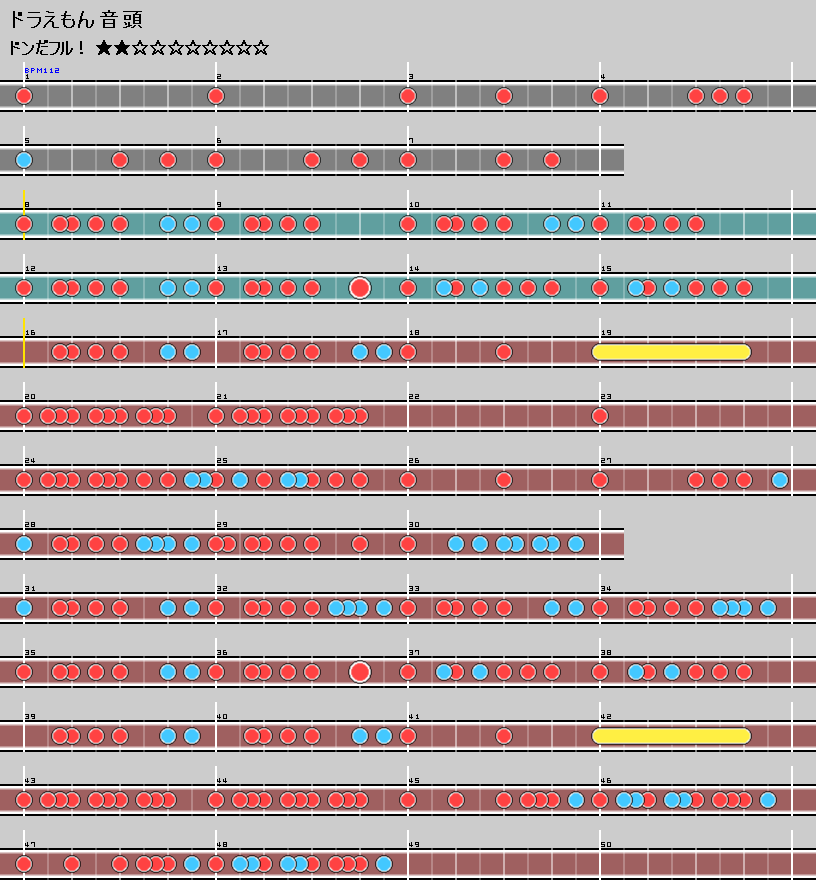Select the red note starting measure 7

click(x=408, y=160)
